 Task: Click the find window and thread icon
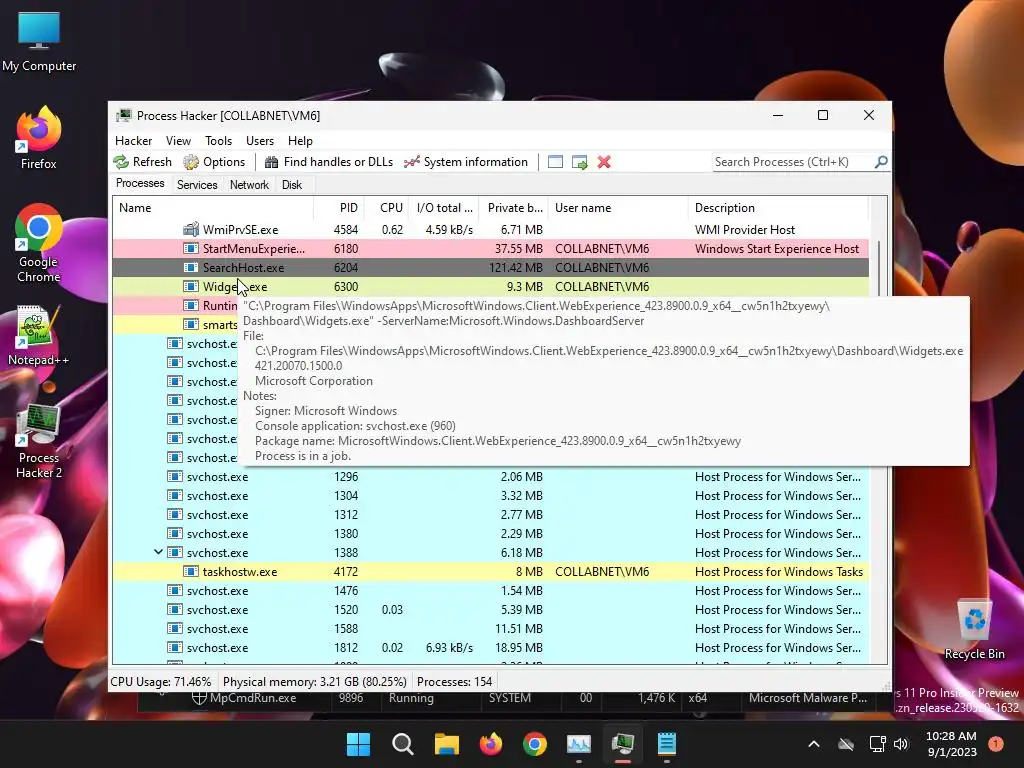click(579, 162)
